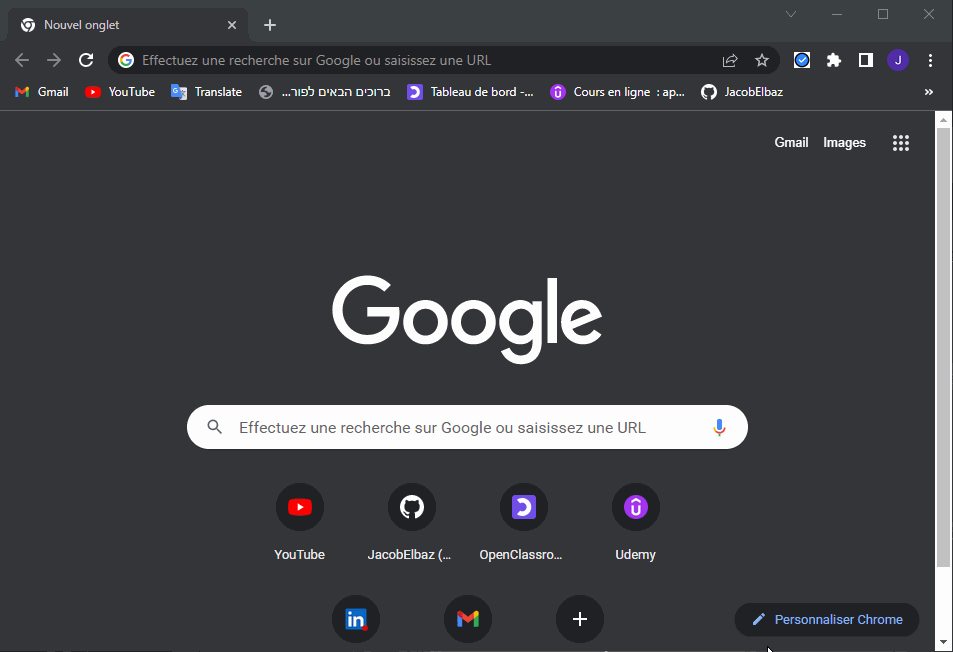Click the scrollbar down arrow

pyautogui.click(x=943, y=642)
